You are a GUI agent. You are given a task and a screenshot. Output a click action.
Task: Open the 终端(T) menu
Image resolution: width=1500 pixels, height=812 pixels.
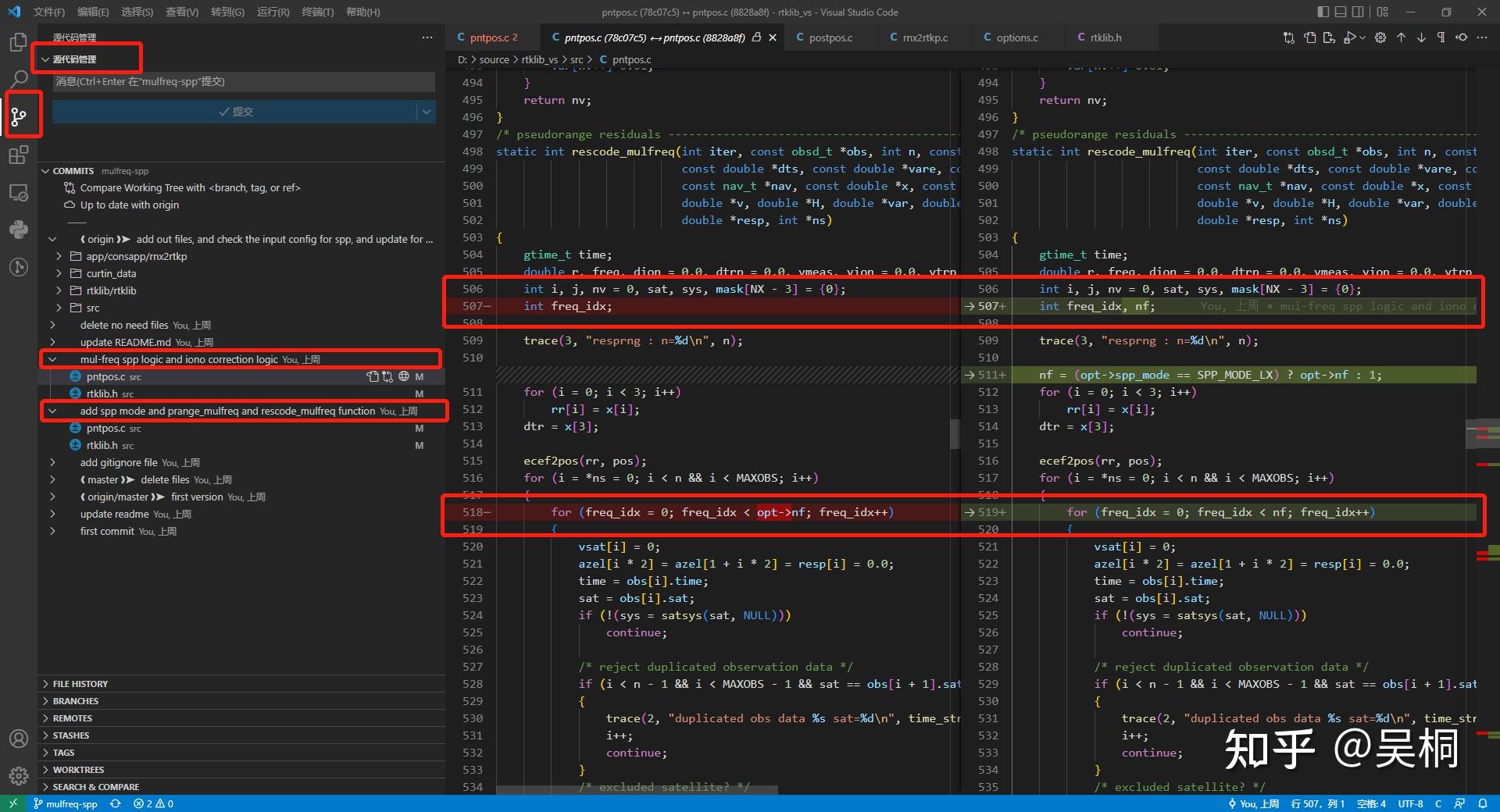pos(317,12)
